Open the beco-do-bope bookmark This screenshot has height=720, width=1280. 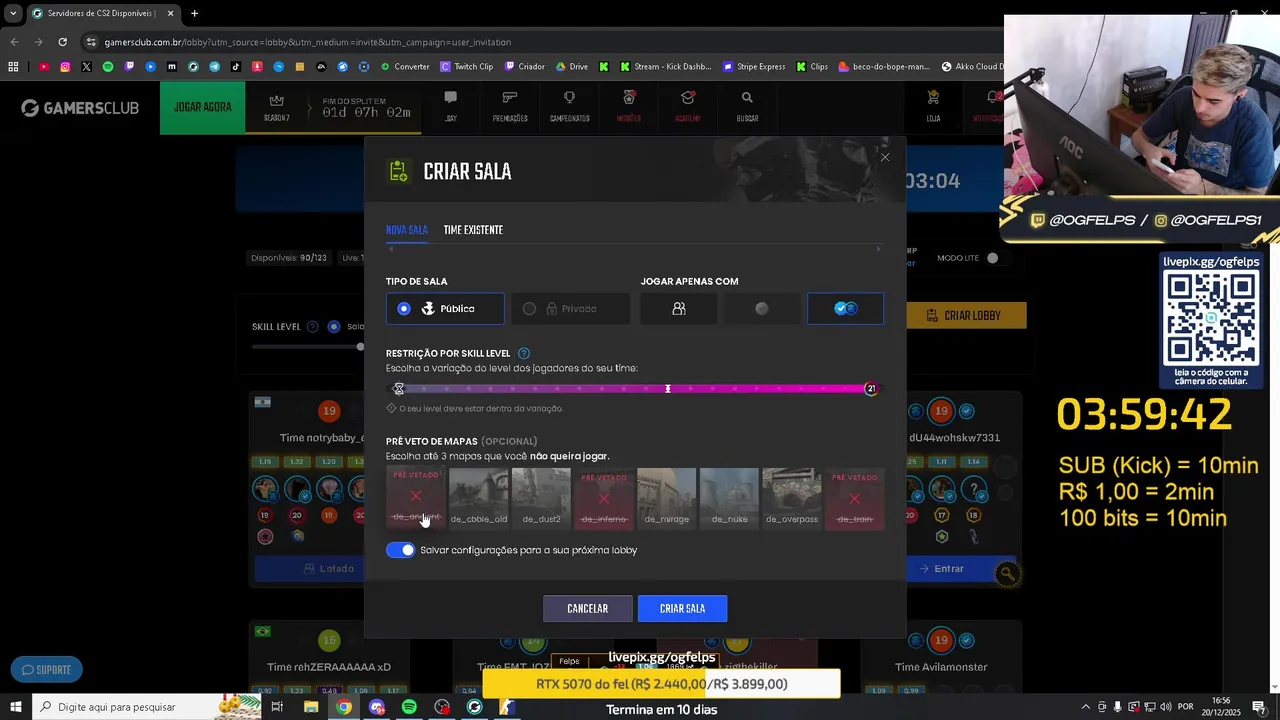point(885,67)
